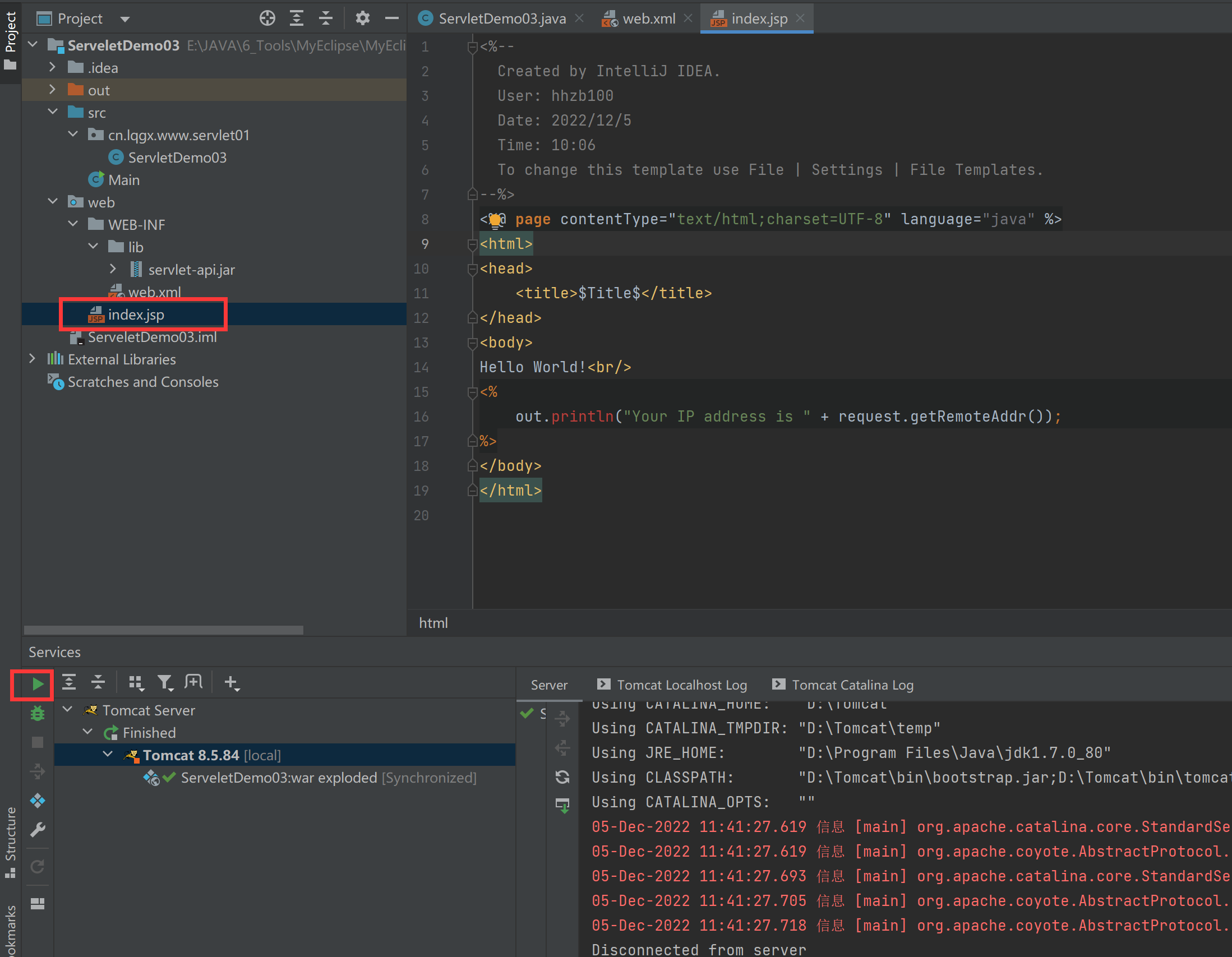Close the web.xml editor tab
This screenshot has height=957, width=1232.
pos(687,18)
